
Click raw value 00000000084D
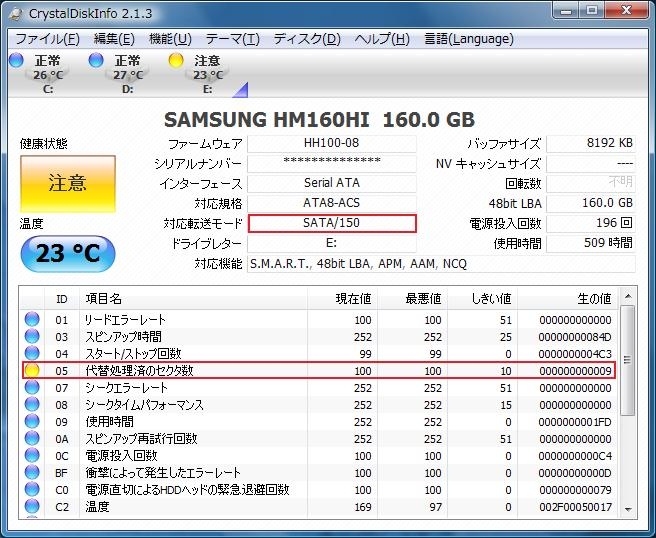click(x=575, y=337)
